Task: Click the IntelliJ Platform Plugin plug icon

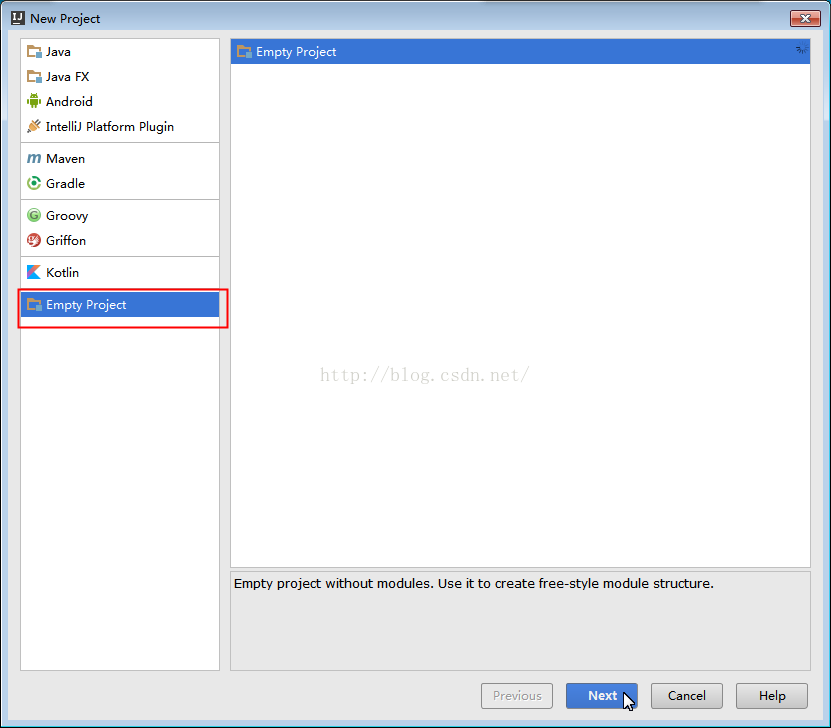Action: [34, 126]
